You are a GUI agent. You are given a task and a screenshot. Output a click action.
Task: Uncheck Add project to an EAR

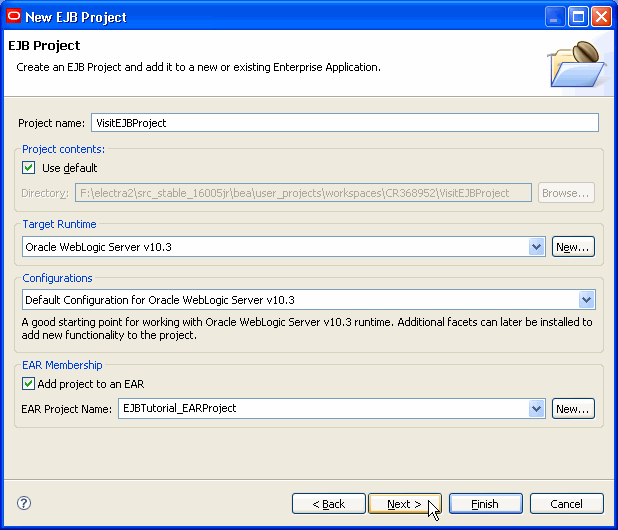28,383
